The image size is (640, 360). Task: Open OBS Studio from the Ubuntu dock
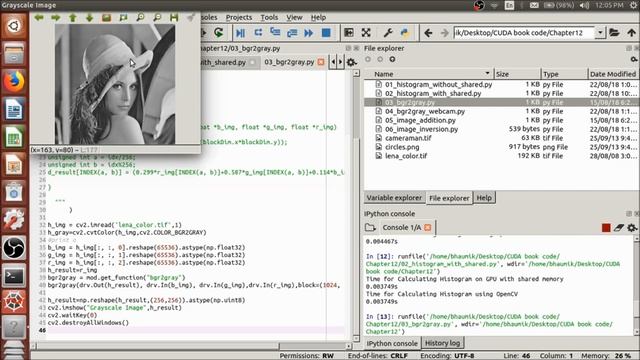14,248
